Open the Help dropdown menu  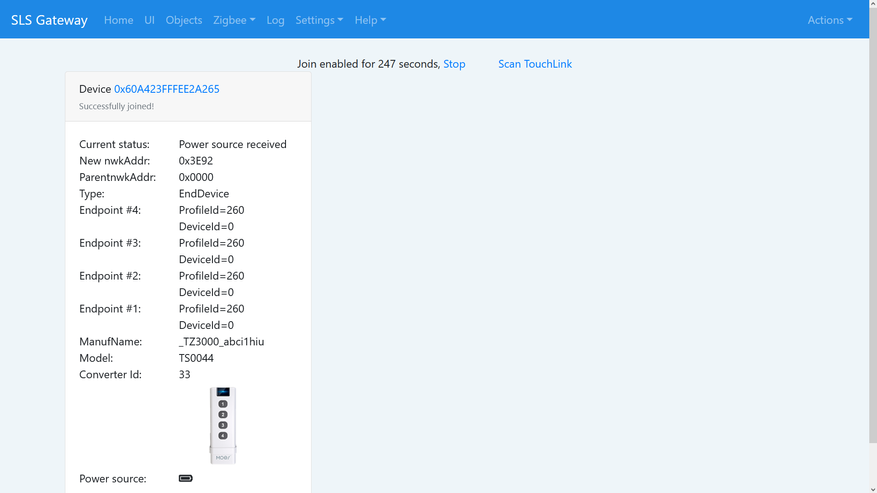(x=370, y=20)
